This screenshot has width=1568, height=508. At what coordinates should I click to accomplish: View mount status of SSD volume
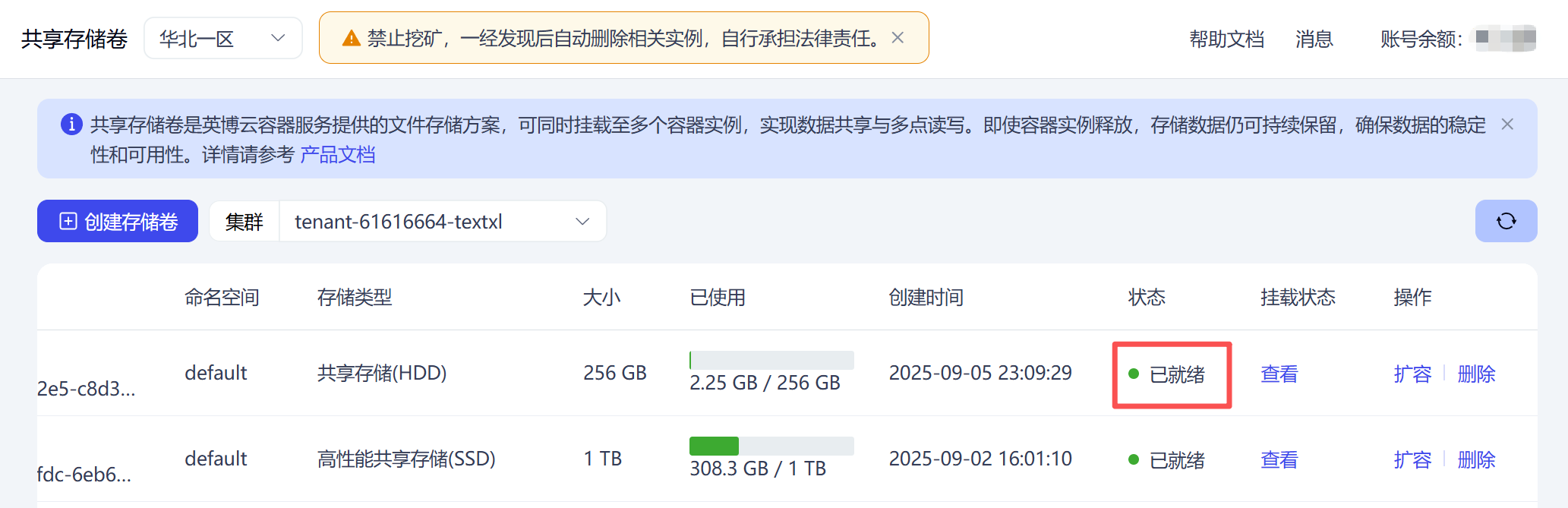(x=1279, y=459)
